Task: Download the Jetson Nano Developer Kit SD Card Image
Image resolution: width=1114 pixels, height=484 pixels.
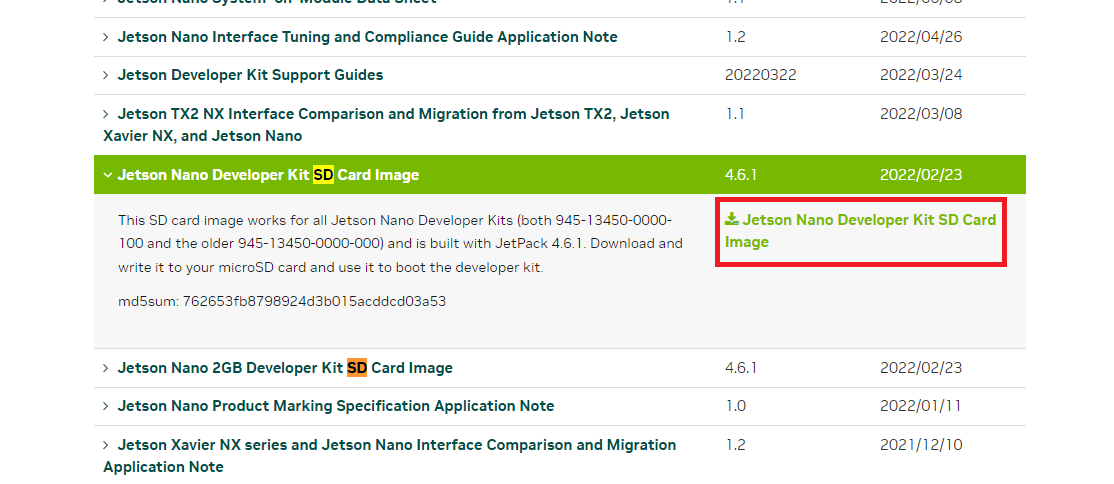Action: (860, 231)
